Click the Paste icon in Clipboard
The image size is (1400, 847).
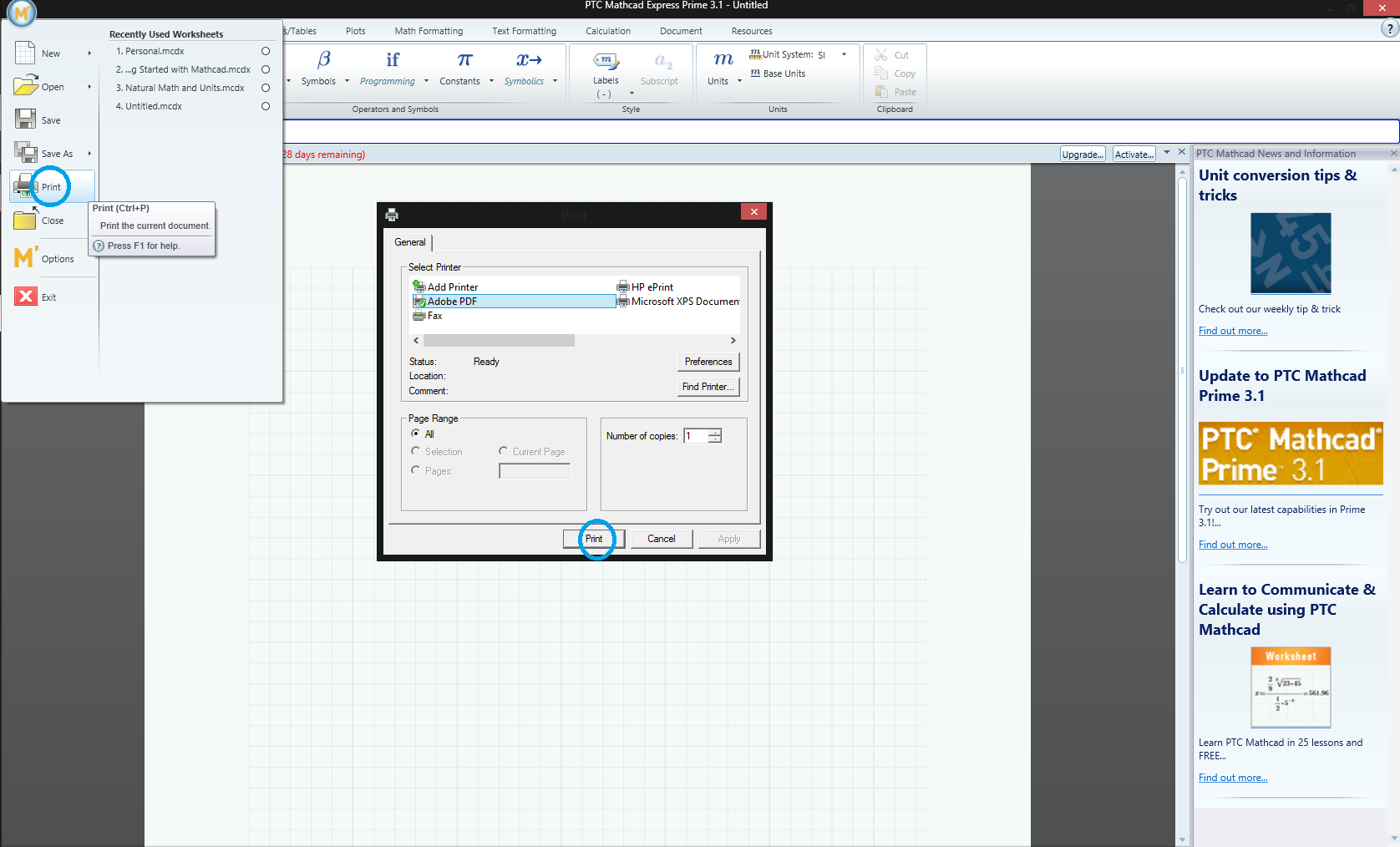tap(881, 91)
